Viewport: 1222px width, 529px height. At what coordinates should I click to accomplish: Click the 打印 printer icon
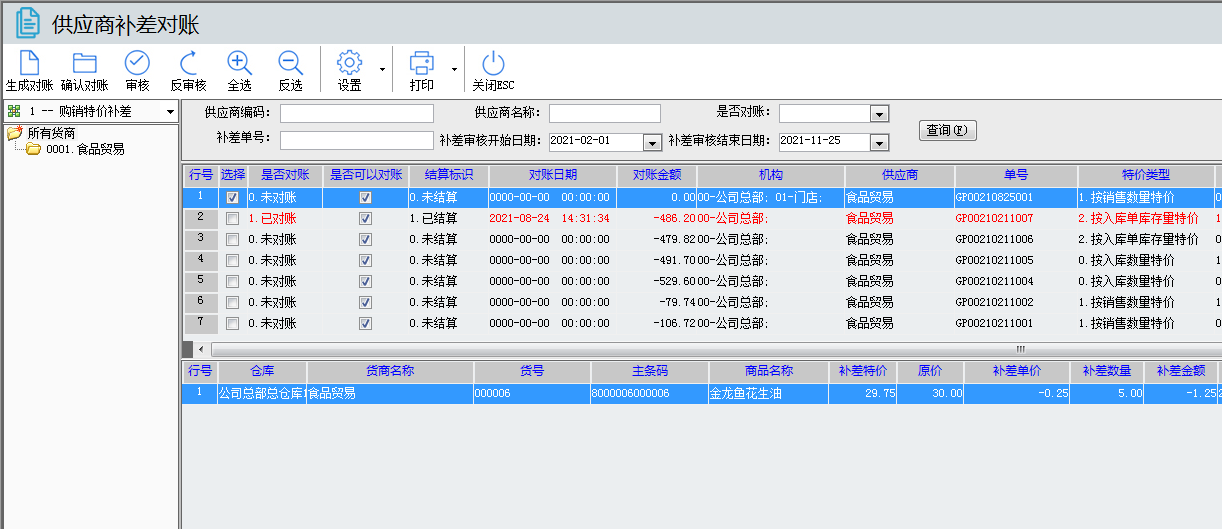tap(422, 63)
